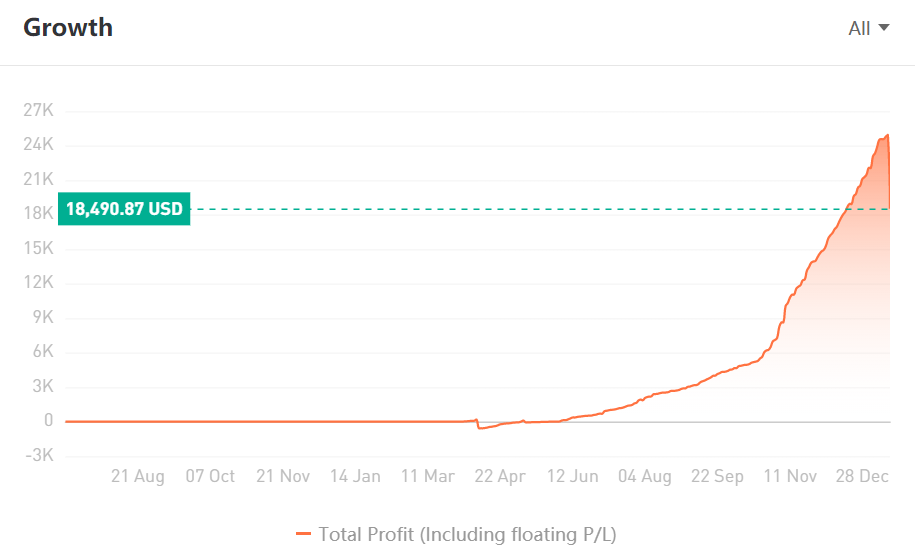
Task: Click the peak of the profit curve
Action: point(887,135)
